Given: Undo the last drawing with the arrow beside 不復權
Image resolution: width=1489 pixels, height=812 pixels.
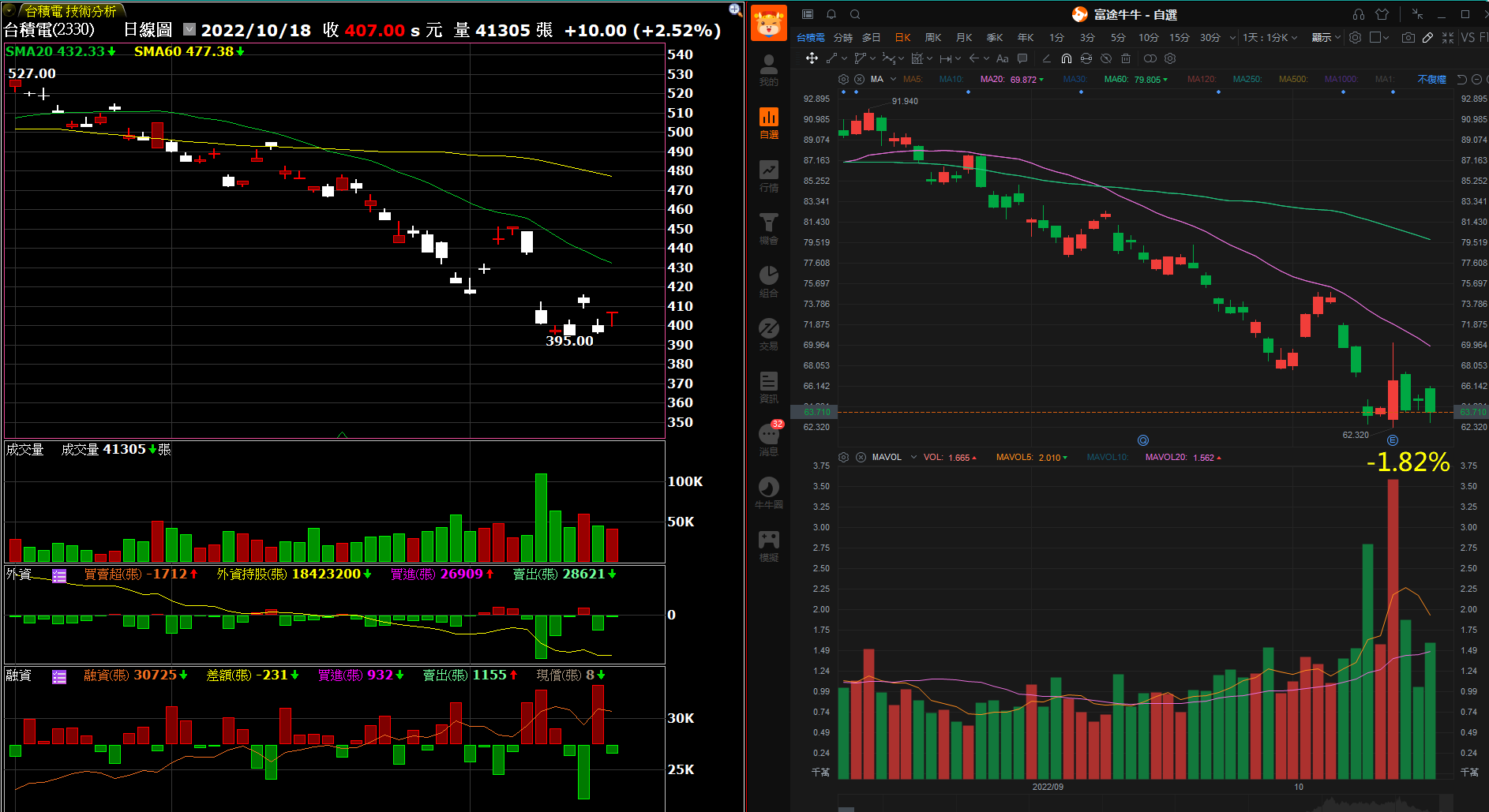Looking at the screenshot, I should pyautogui.click(x=1461, y=79).
